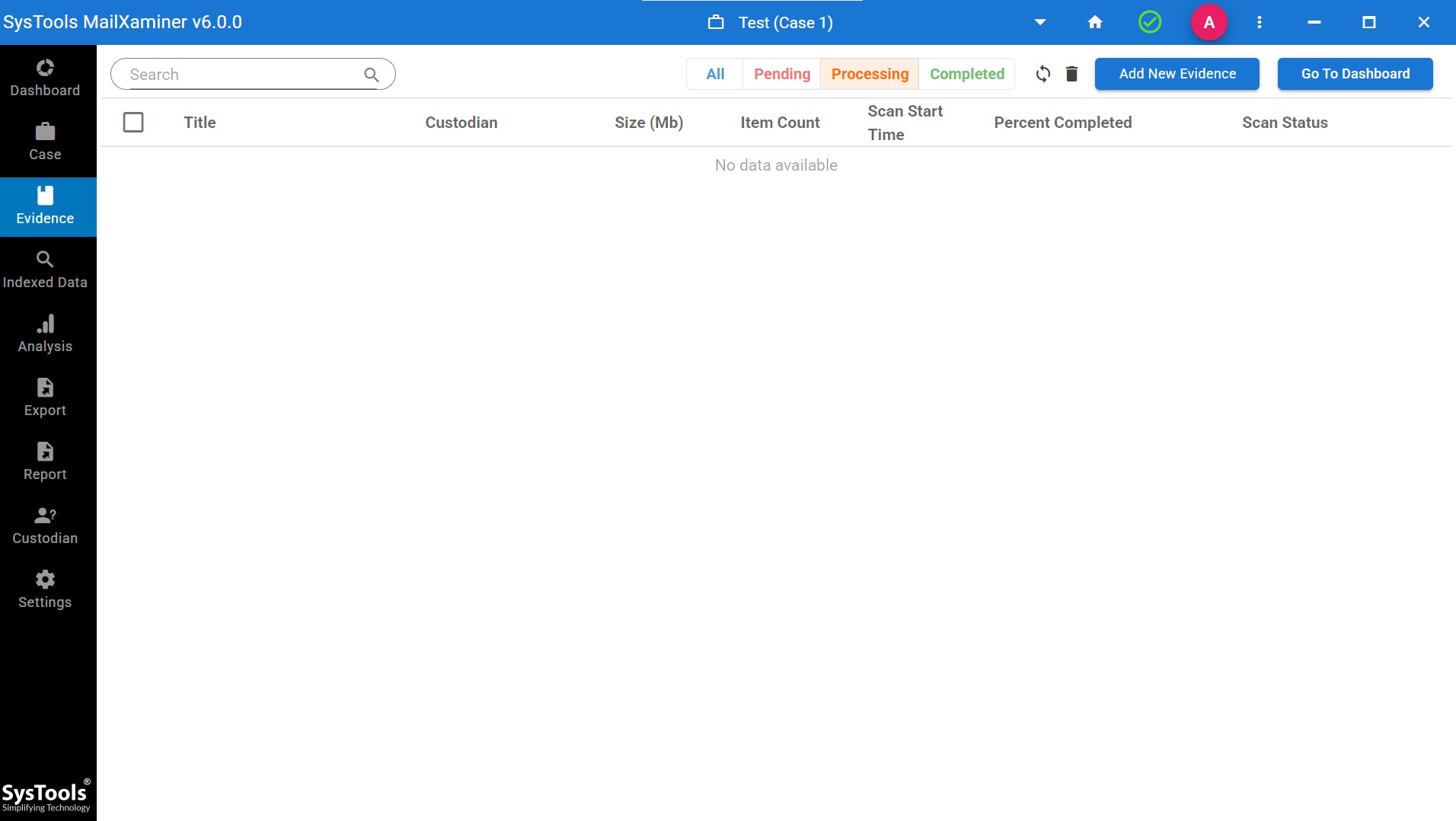The image size is (1456, 821).
Task: Click the green checkmark status icon
Action: click(x=1150, y=23)
